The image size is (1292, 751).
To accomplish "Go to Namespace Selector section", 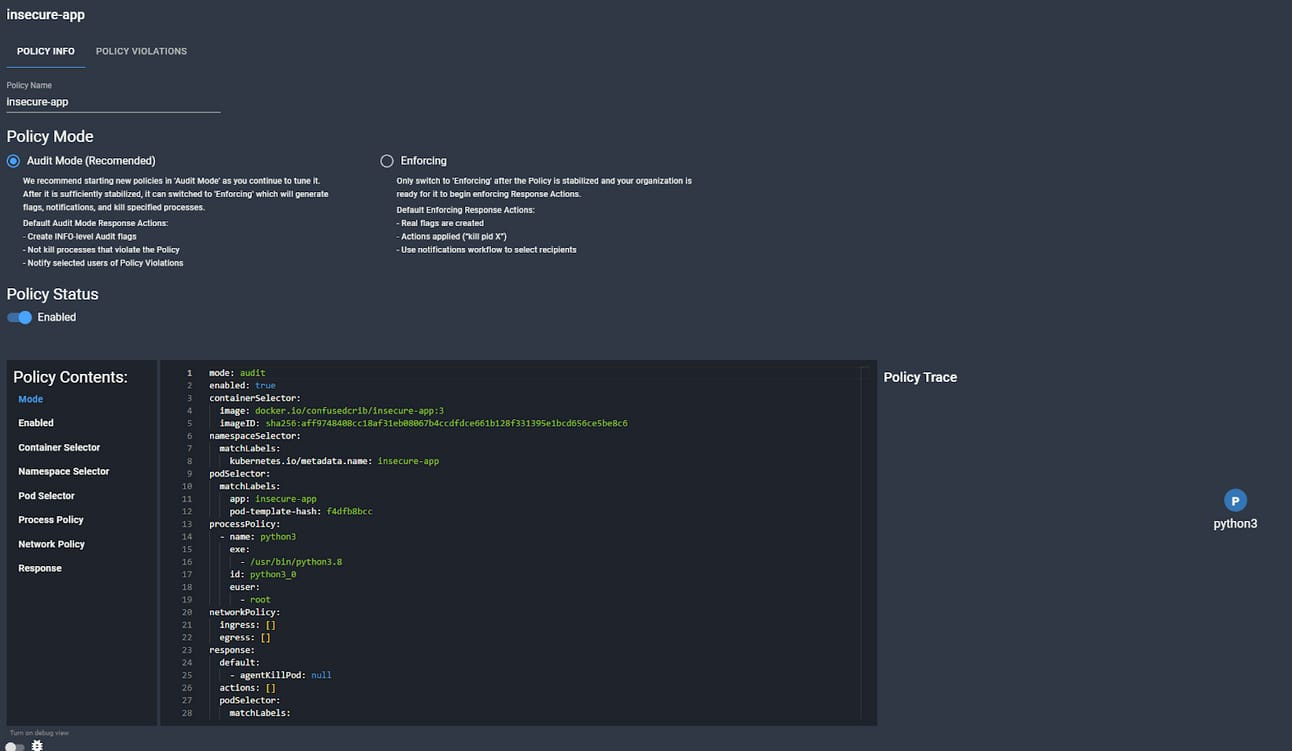I will point(64,472).
